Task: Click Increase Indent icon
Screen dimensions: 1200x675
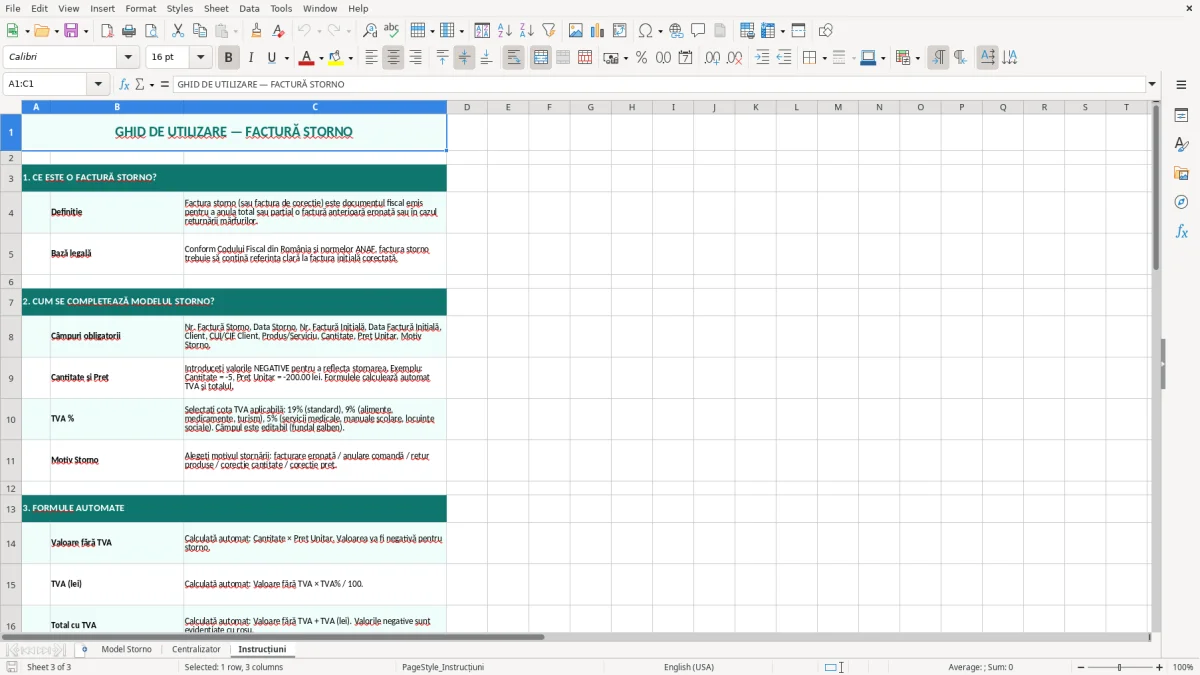Action: pyautogui.click(x=762, y=58)
